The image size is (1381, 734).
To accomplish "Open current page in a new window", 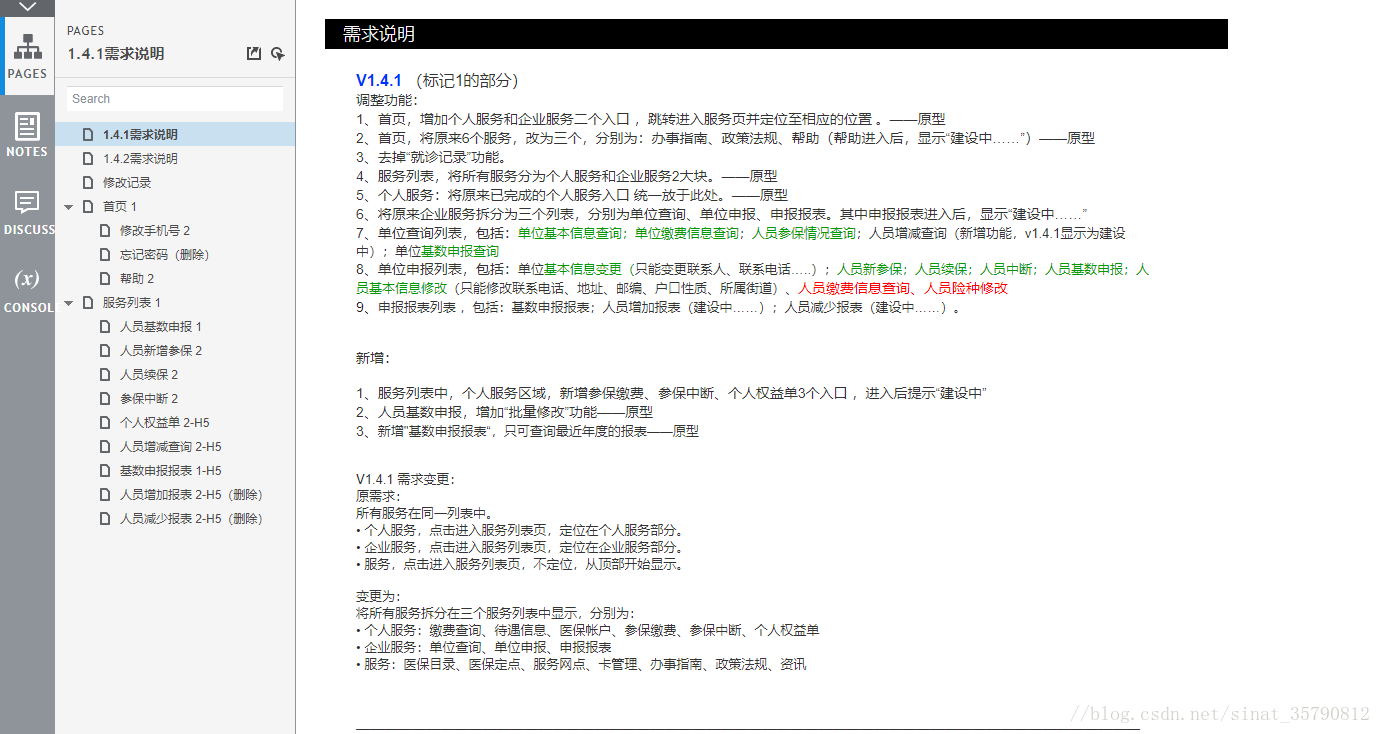I will click(253, 53).
